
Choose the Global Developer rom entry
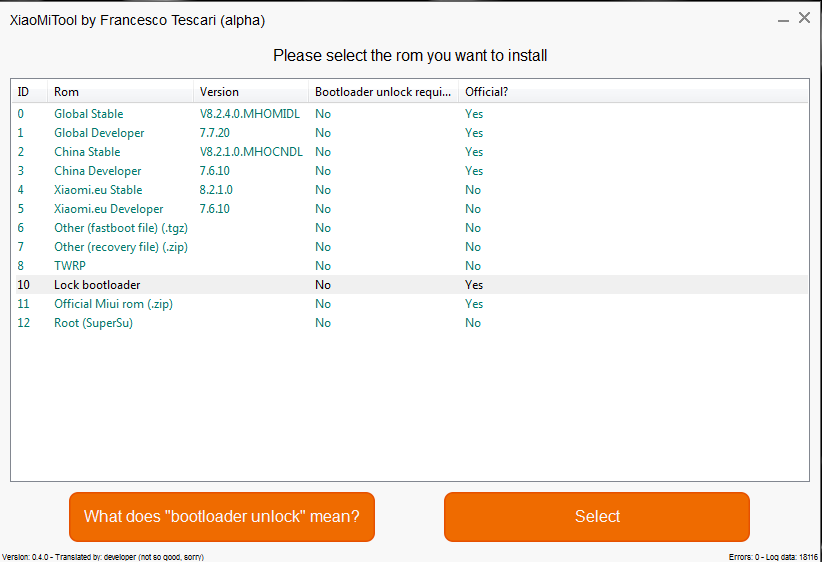pos(99,133)
